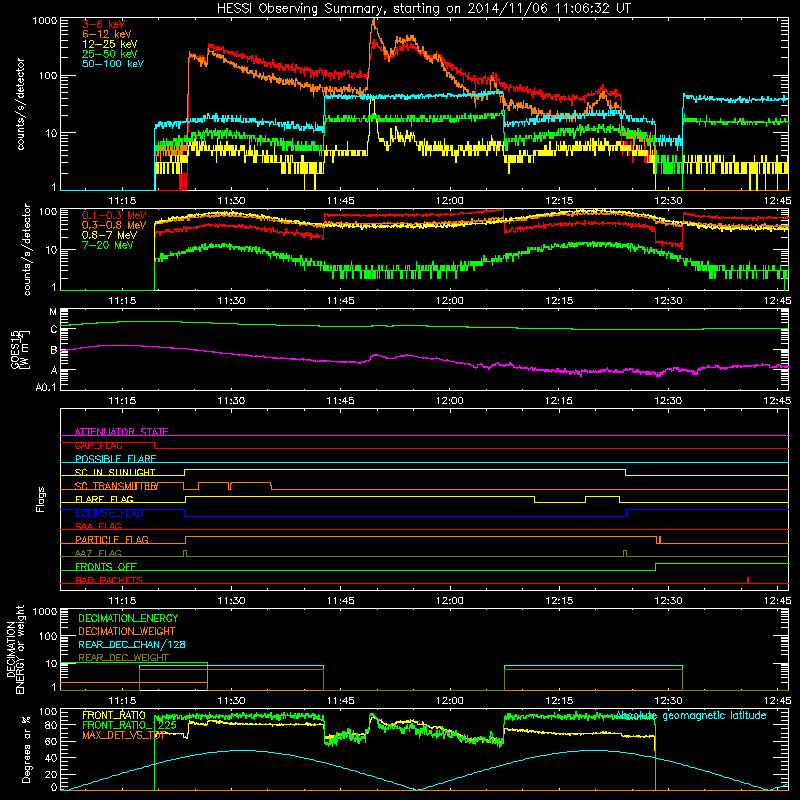Click the BAD_PACKETS red spike near 12:40
This screenshot has height=800, width=800.
(x=748, y=580)
